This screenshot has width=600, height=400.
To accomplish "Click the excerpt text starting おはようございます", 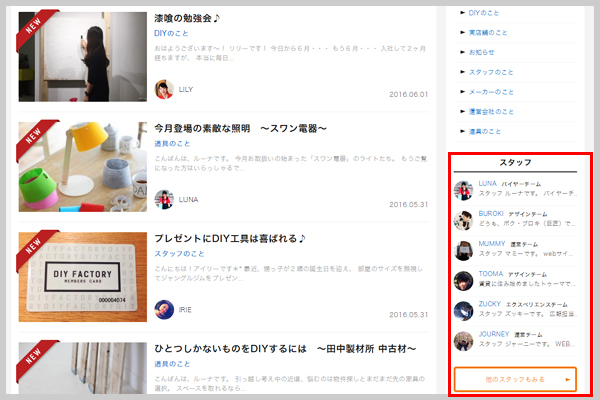I will [x=290, y=53].
